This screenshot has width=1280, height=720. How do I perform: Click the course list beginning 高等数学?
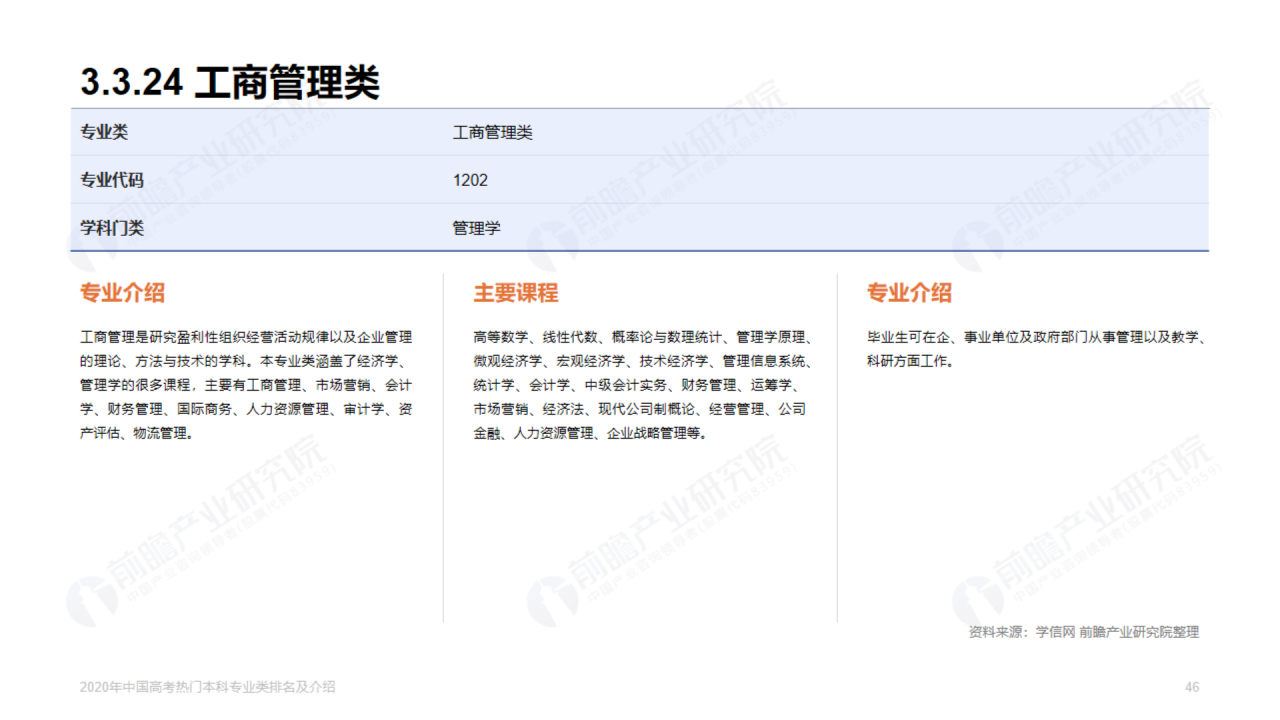641,385
